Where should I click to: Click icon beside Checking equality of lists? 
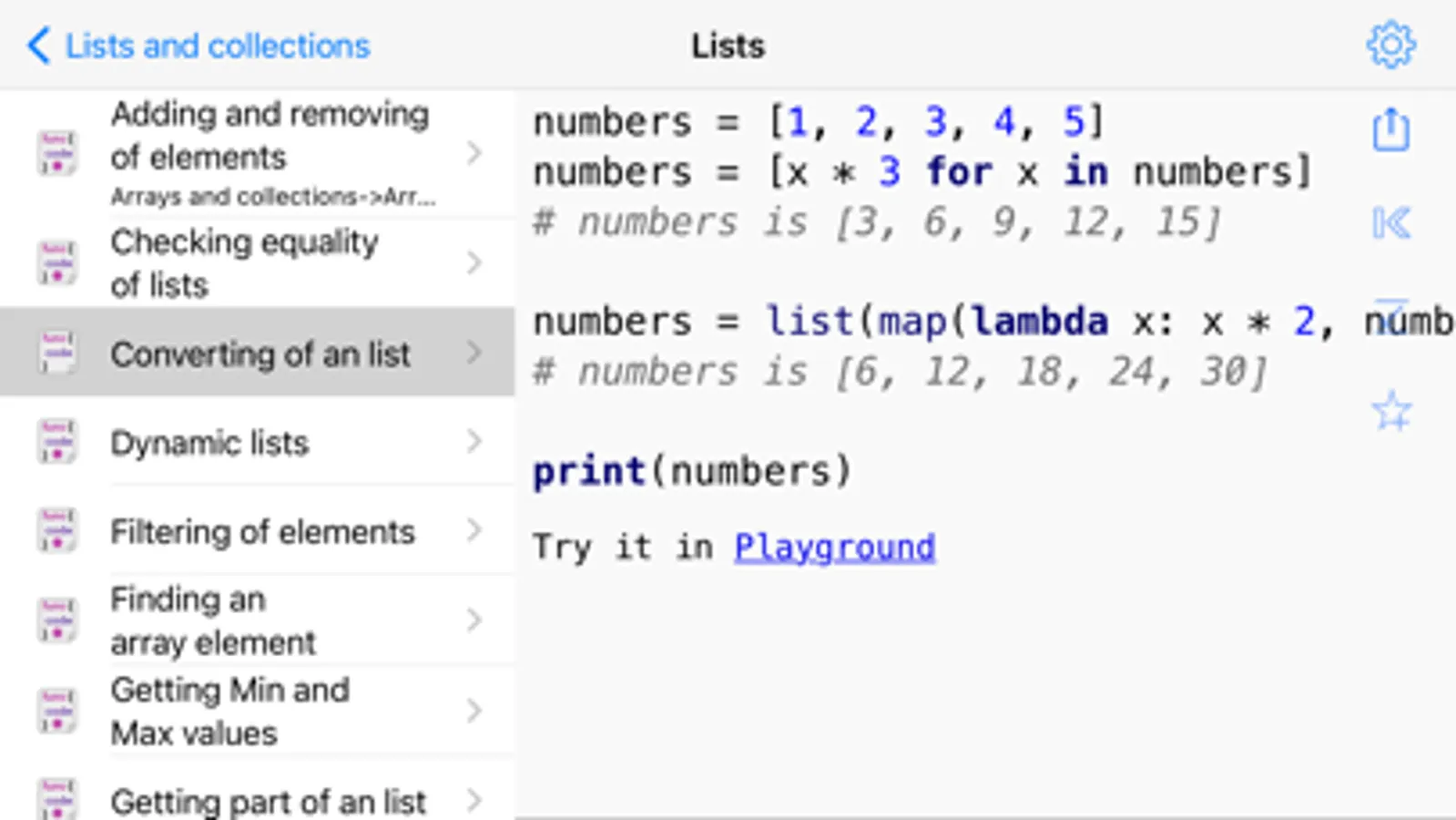56,263
